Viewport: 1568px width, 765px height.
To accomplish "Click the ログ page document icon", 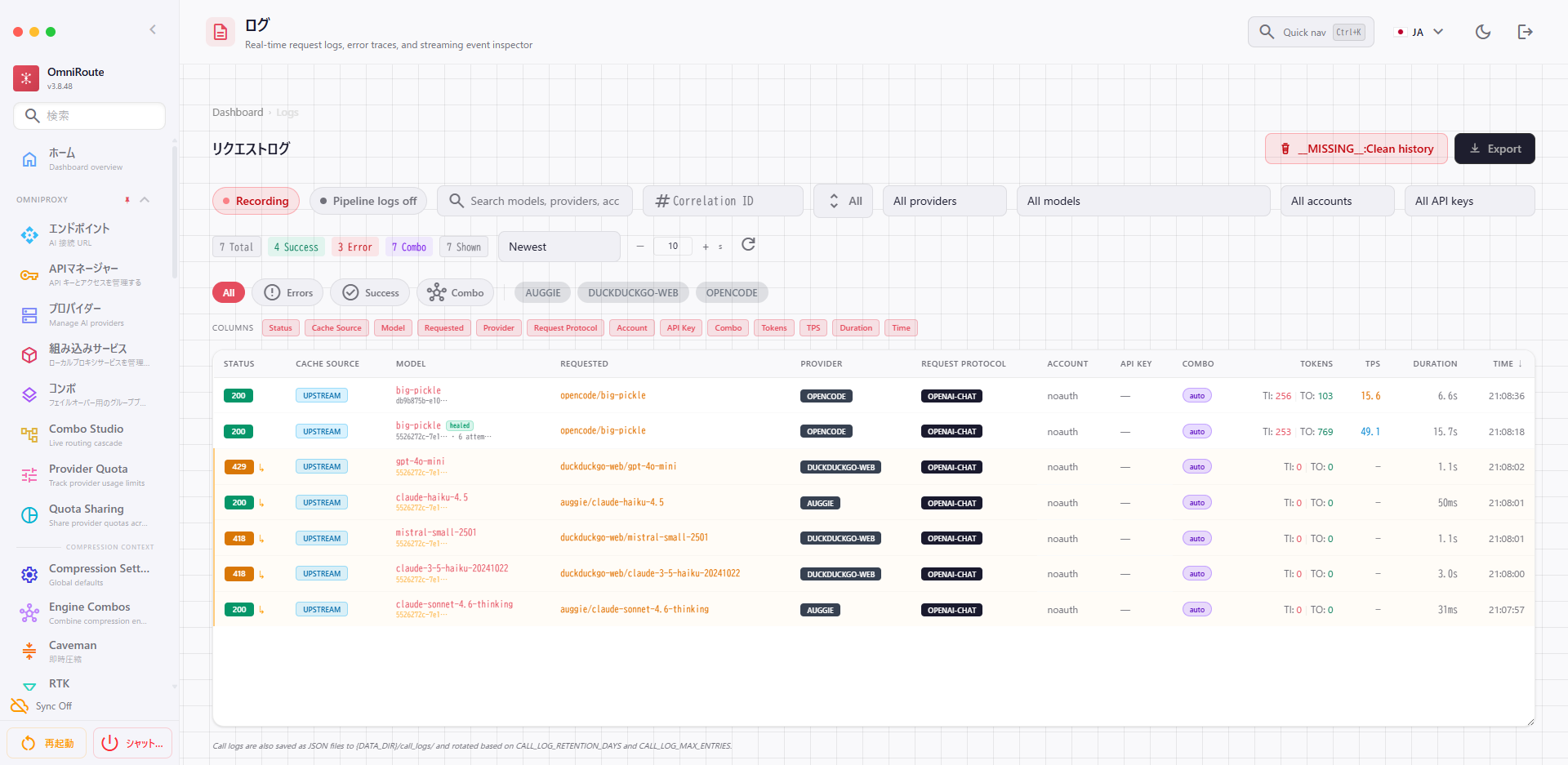I will click(220, 32).
